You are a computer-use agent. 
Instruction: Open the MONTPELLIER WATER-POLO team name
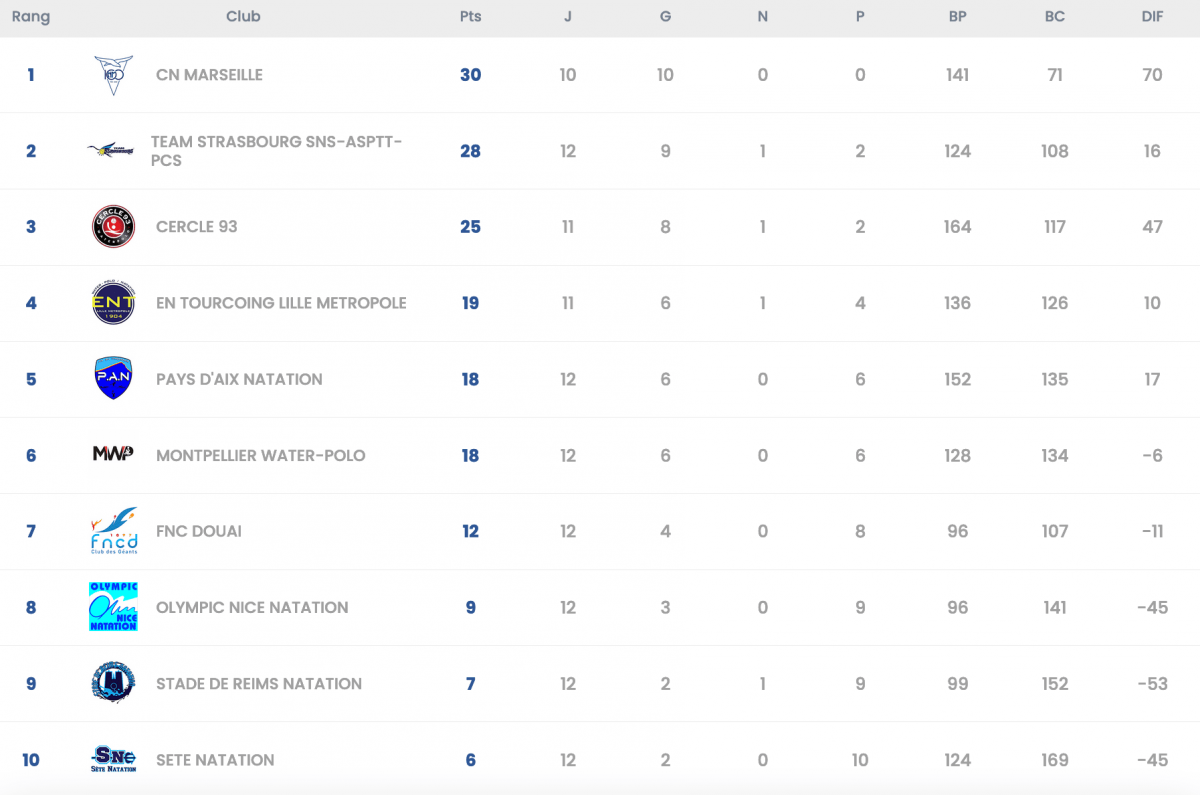(260, 455)
